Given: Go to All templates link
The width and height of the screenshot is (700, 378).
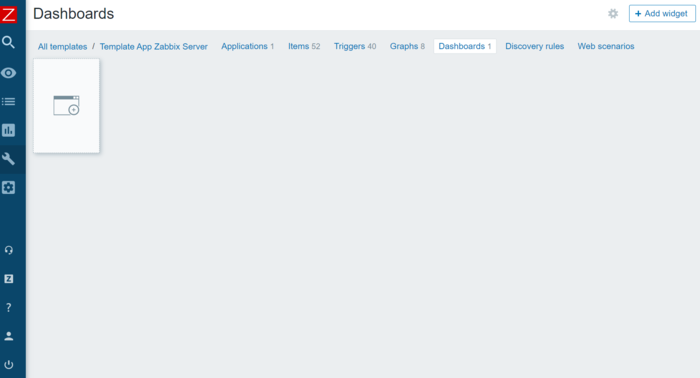Looking at the screenshot, I should [62, 46].
